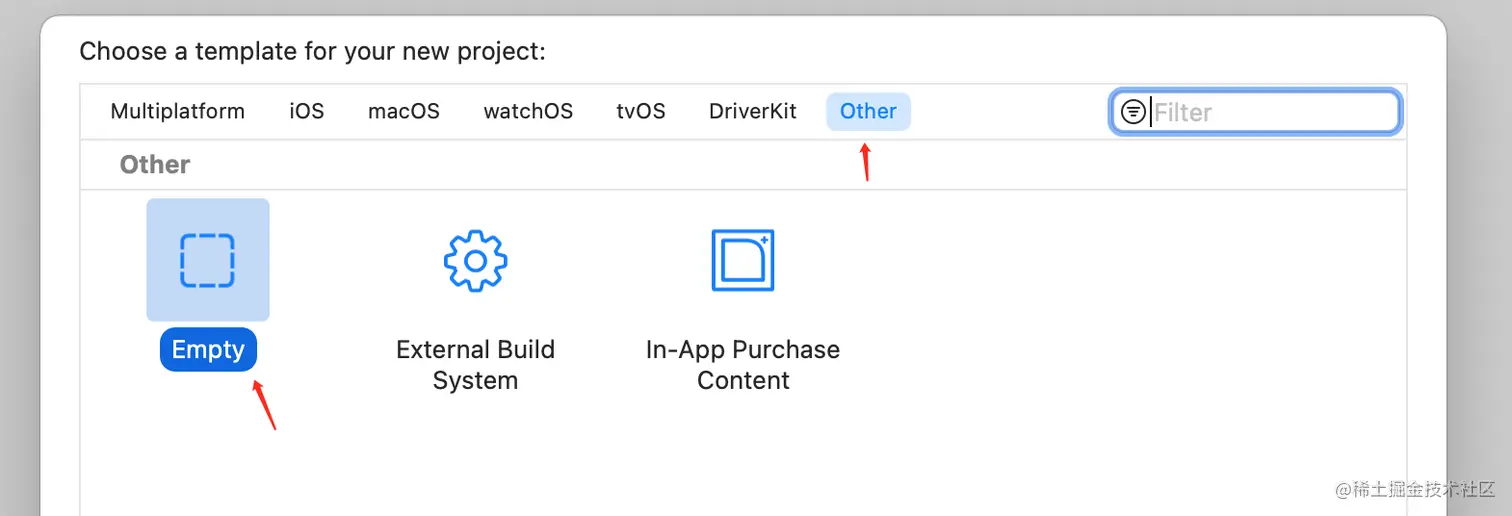Pick the In-App Purchase Content icon

pos(742,260)
